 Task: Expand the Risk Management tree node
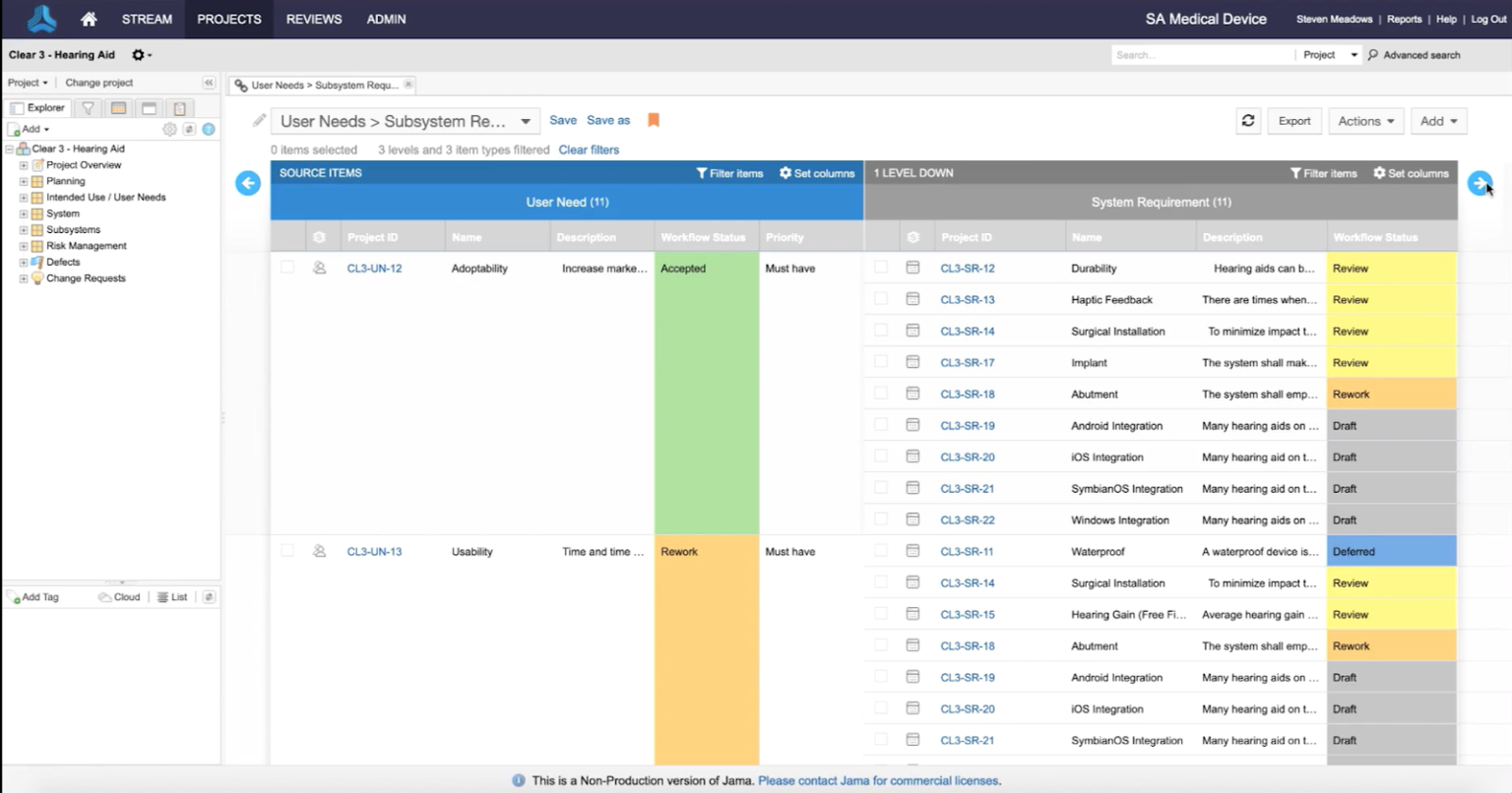click(24, 245)
